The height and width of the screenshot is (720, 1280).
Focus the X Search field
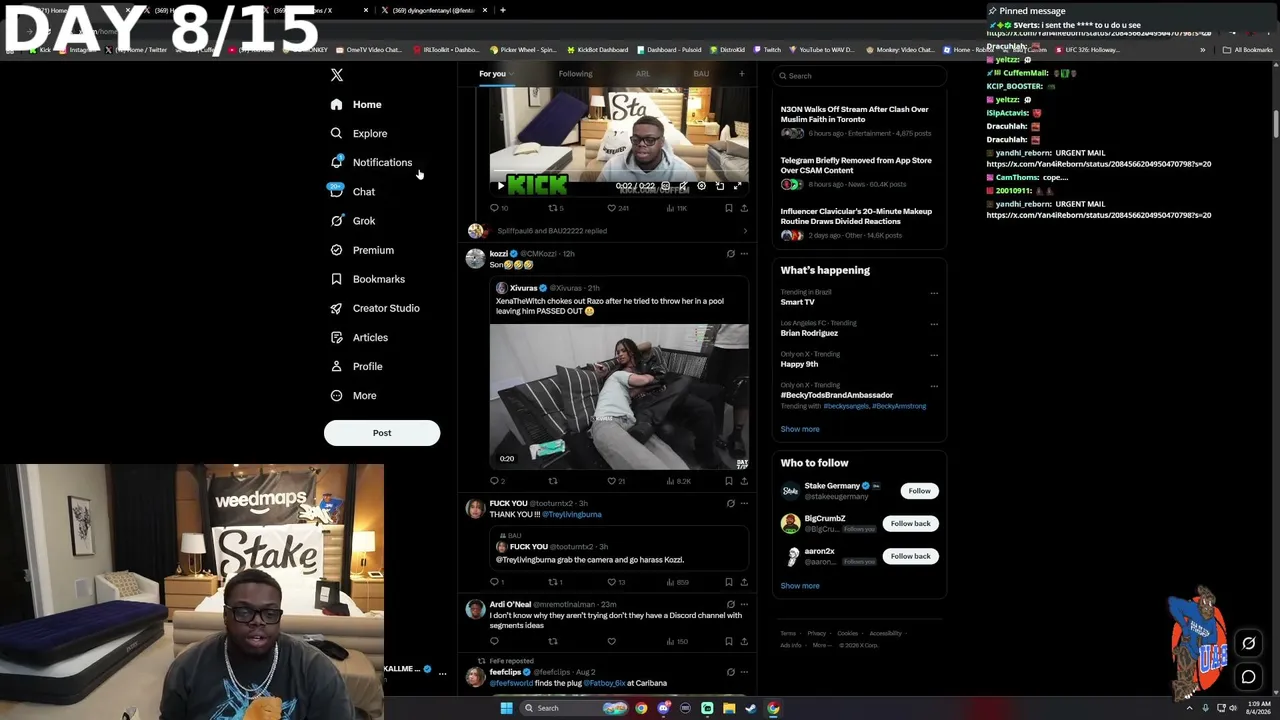click(x=860, y=76)
